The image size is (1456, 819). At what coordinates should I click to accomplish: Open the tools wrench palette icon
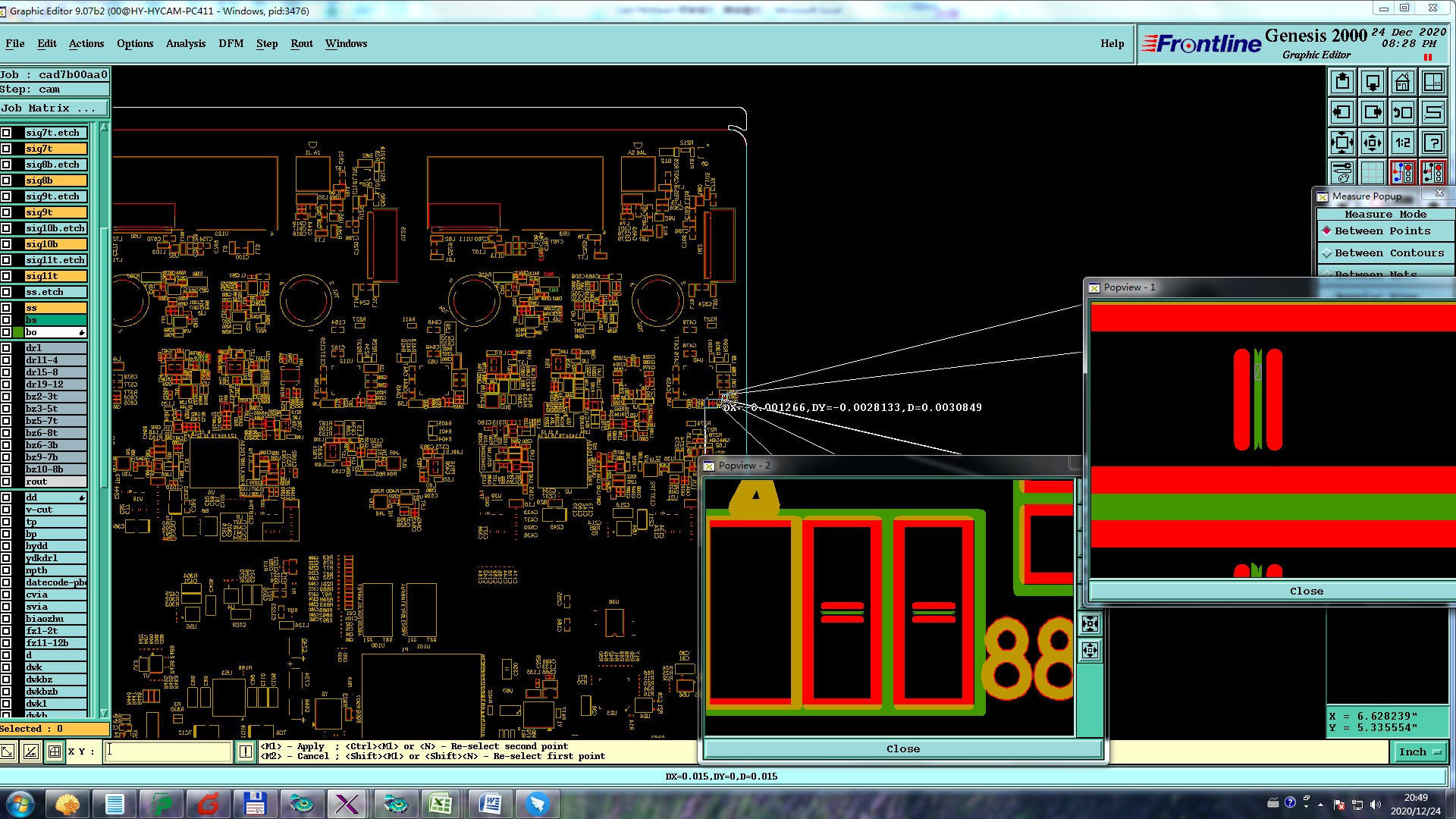click(x=1342, y=173)
